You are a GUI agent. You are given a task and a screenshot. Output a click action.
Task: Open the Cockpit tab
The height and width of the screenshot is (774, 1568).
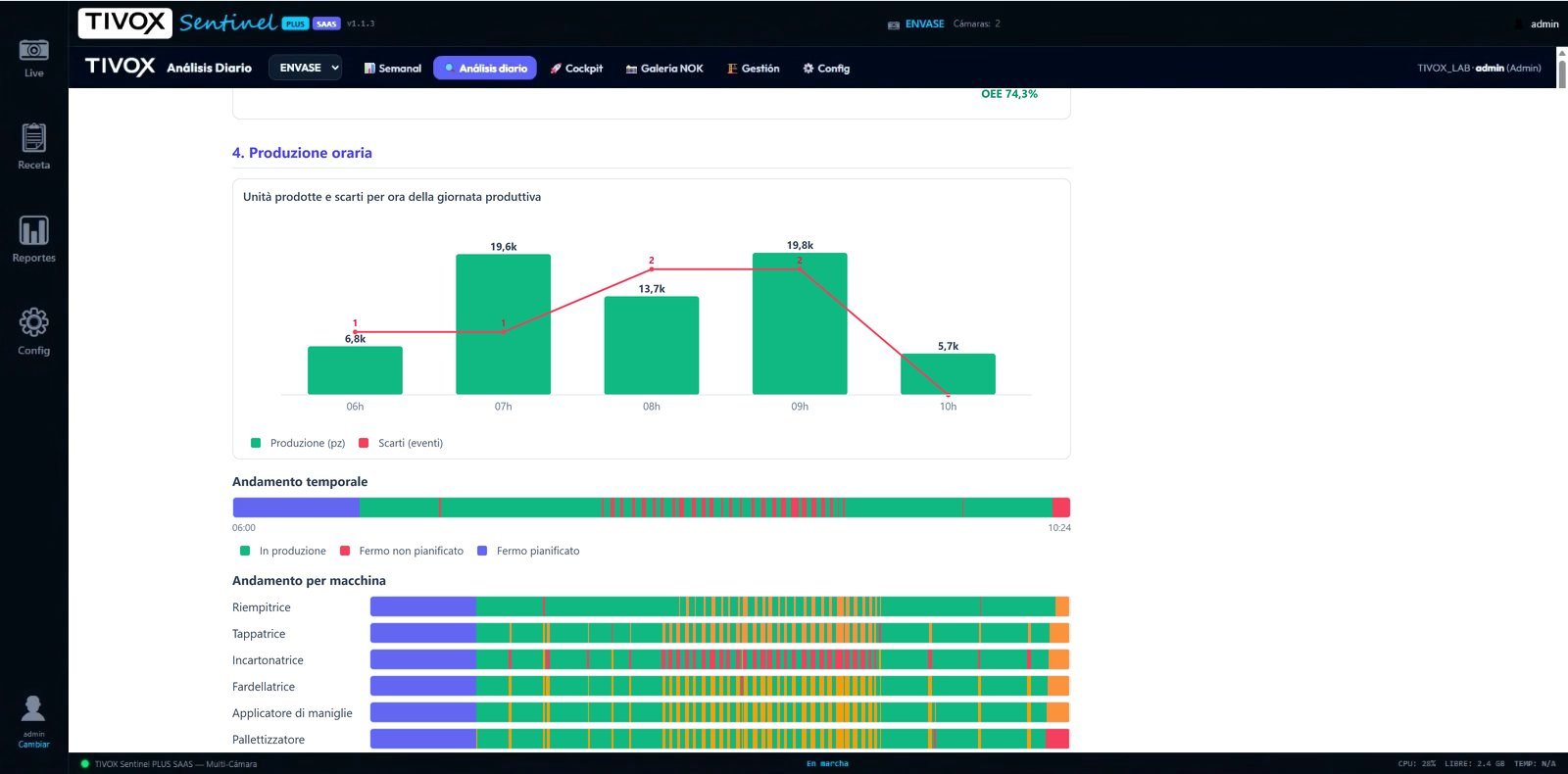pyautogui.click(x=576, y=69)
